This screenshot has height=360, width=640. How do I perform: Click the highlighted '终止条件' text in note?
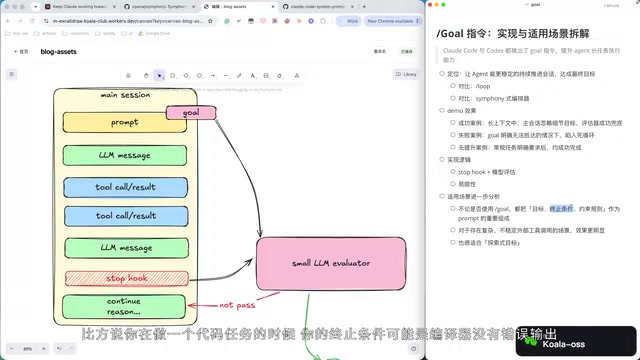coord(561,209)
